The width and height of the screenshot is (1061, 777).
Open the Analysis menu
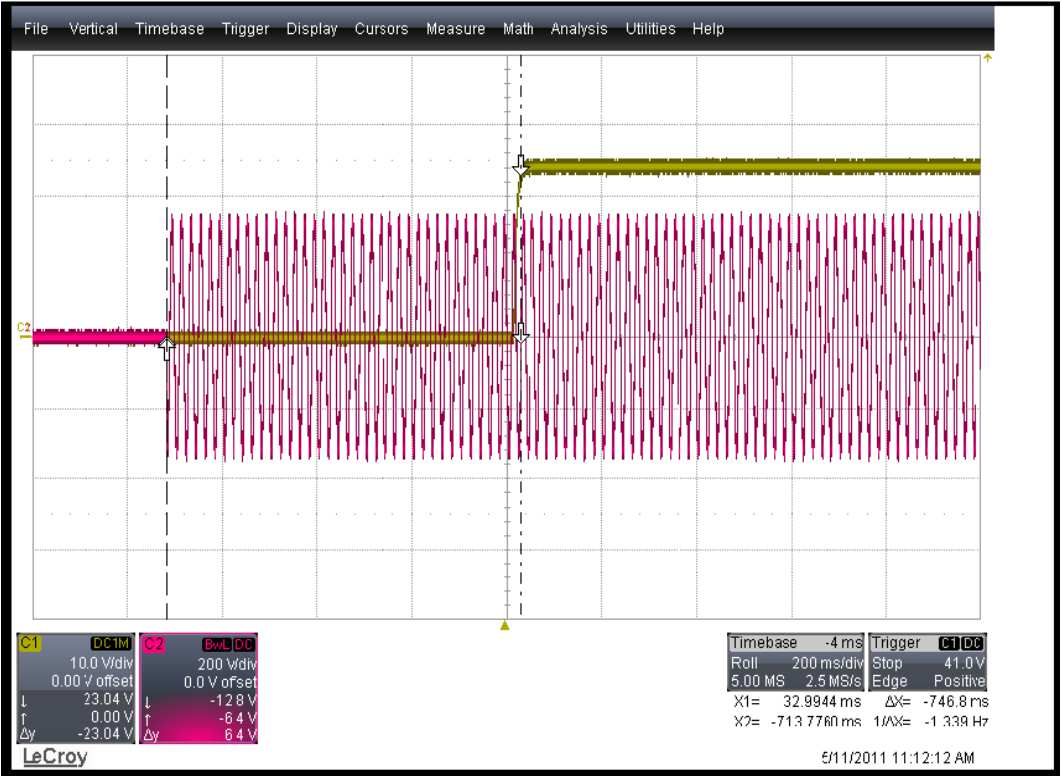579,29
